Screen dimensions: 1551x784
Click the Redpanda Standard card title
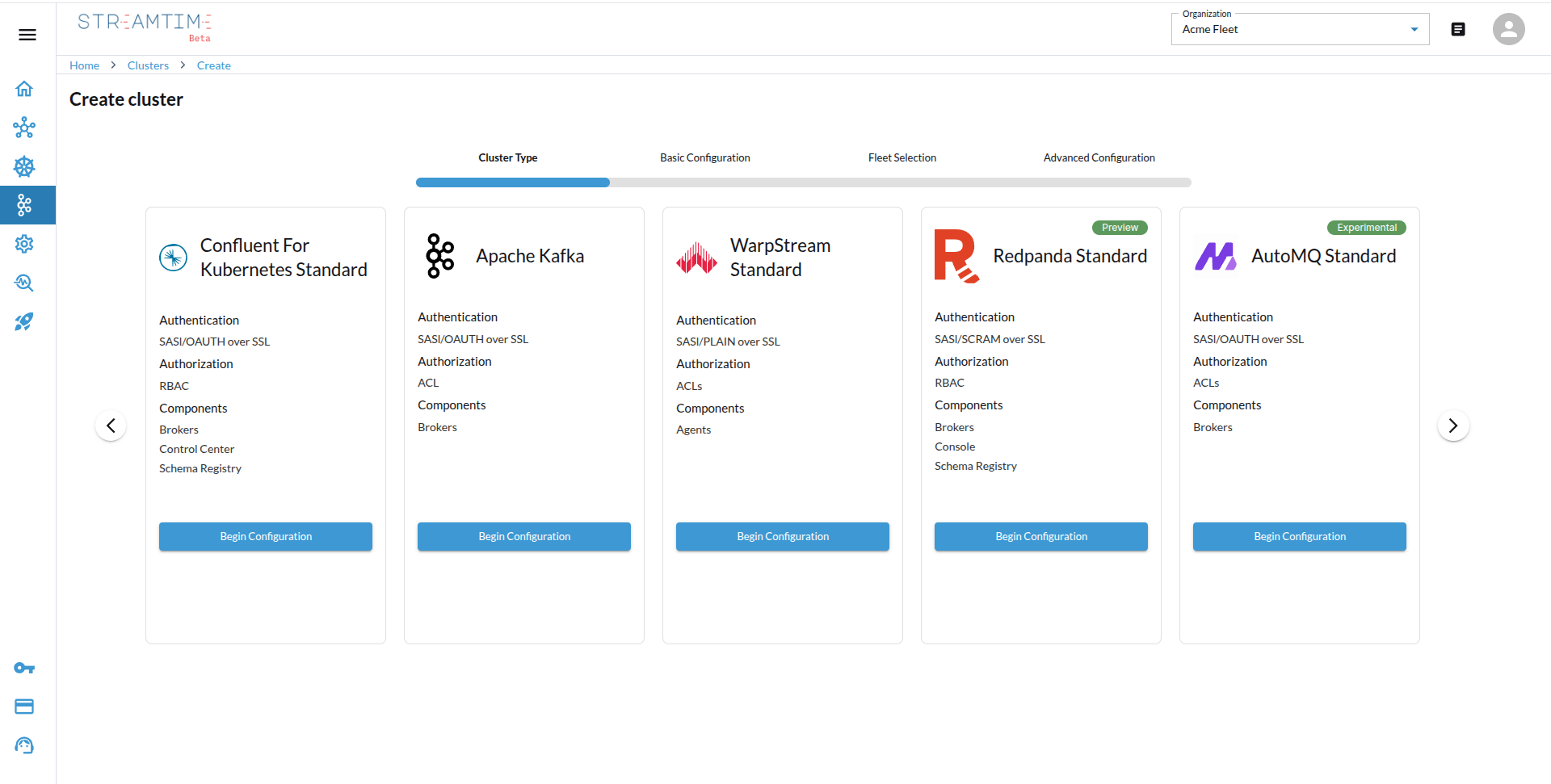(x=1070, y=256)
